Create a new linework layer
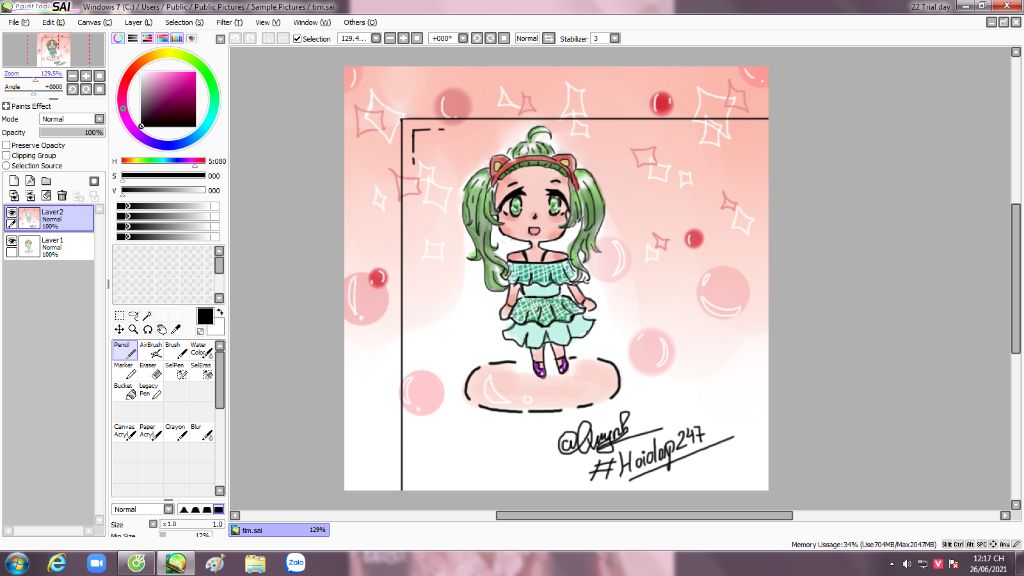The width and height of the screenshot is (1024, 576). (30, 181)
